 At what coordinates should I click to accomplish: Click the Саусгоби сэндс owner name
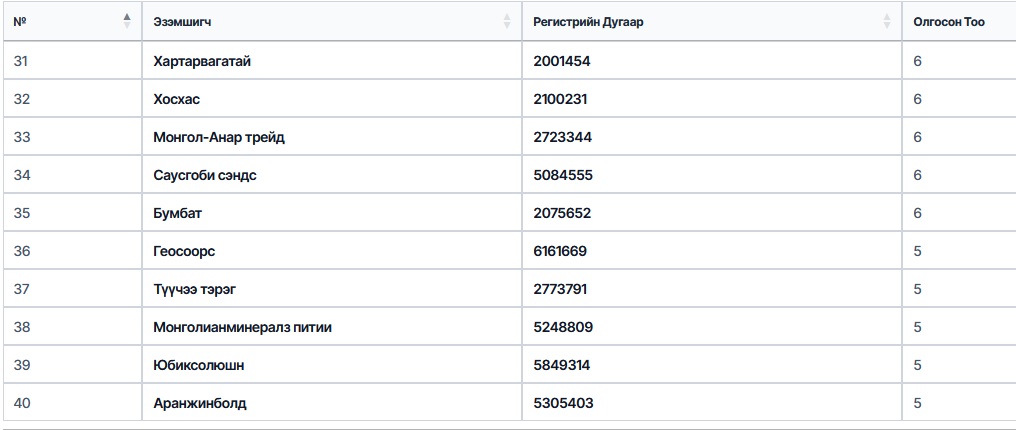point(205,175)
